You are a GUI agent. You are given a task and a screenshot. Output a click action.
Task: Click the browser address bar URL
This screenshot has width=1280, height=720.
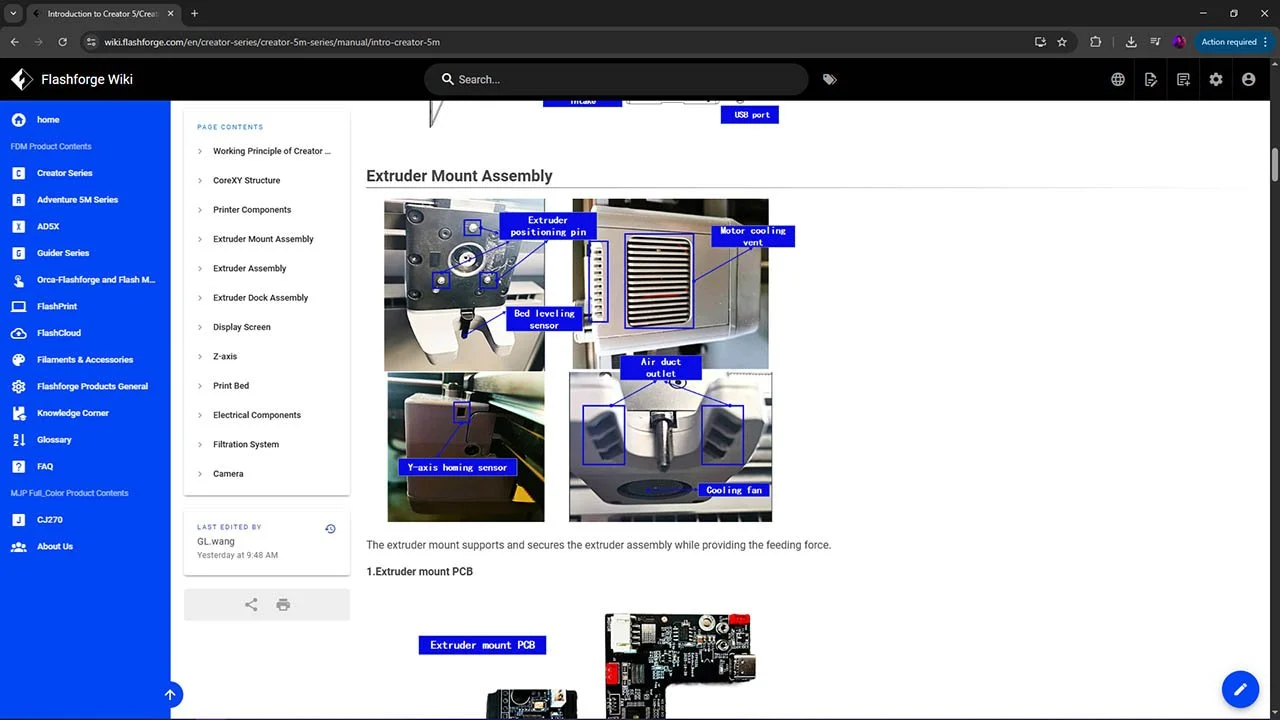click(272, 42)
